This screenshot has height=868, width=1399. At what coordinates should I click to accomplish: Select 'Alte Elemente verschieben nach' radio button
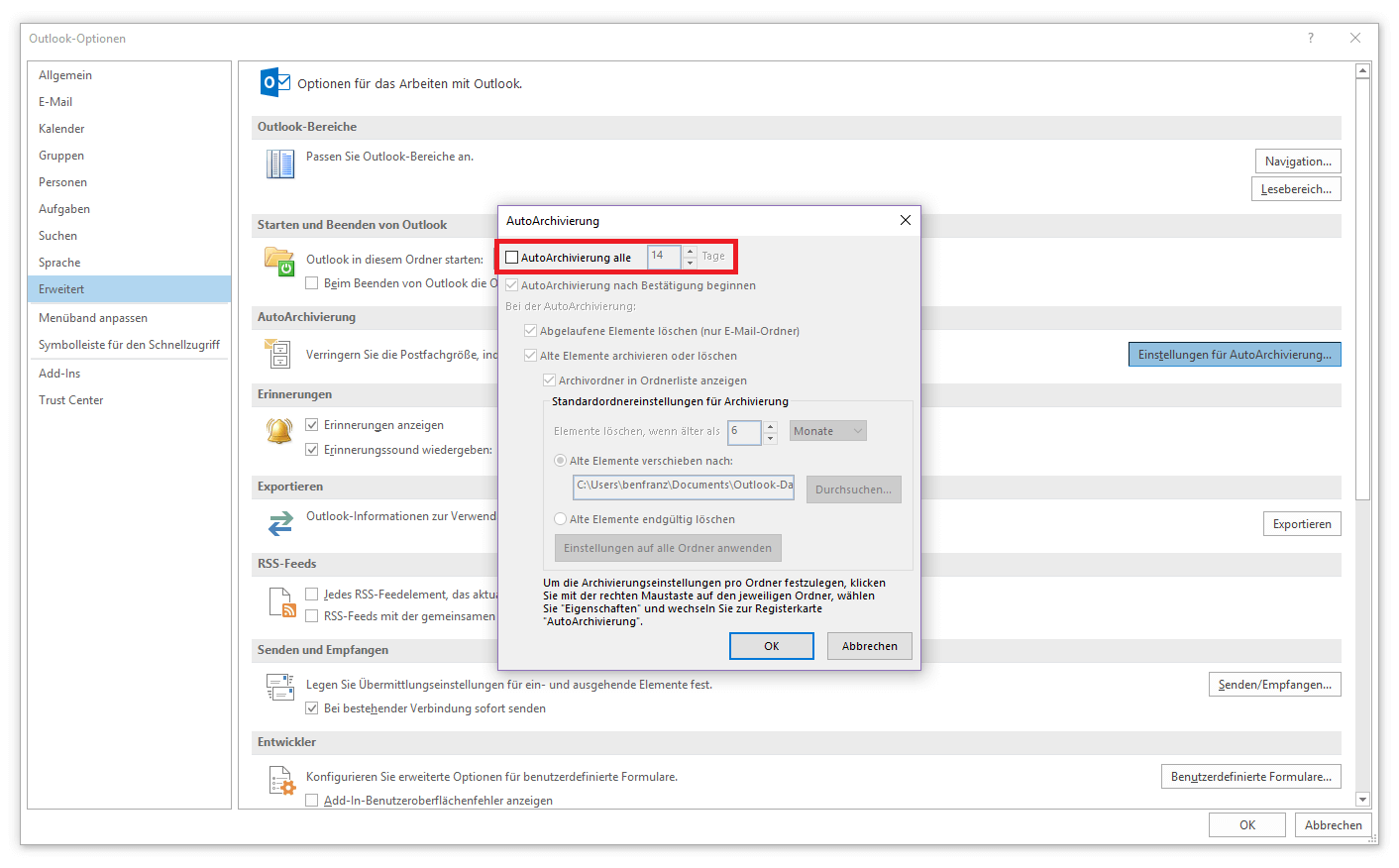click(x=561, y=461)
